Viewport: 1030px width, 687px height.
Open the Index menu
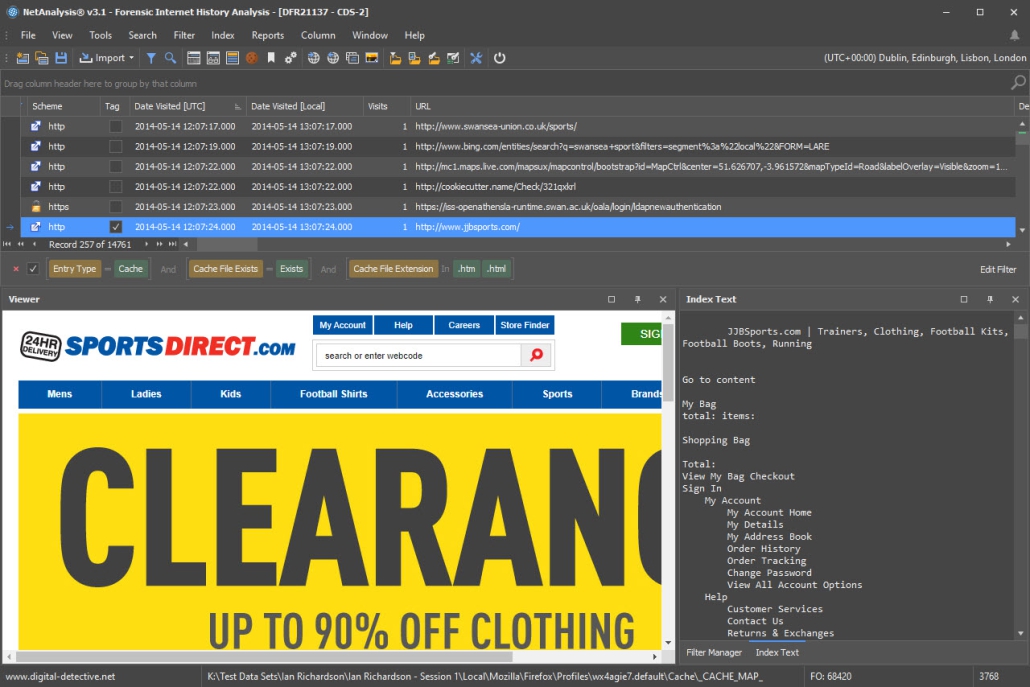tap(223, 35)
